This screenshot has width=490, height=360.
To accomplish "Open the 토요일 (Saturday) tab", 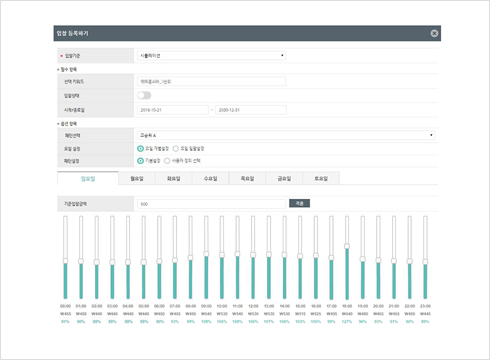I will 321,179.
